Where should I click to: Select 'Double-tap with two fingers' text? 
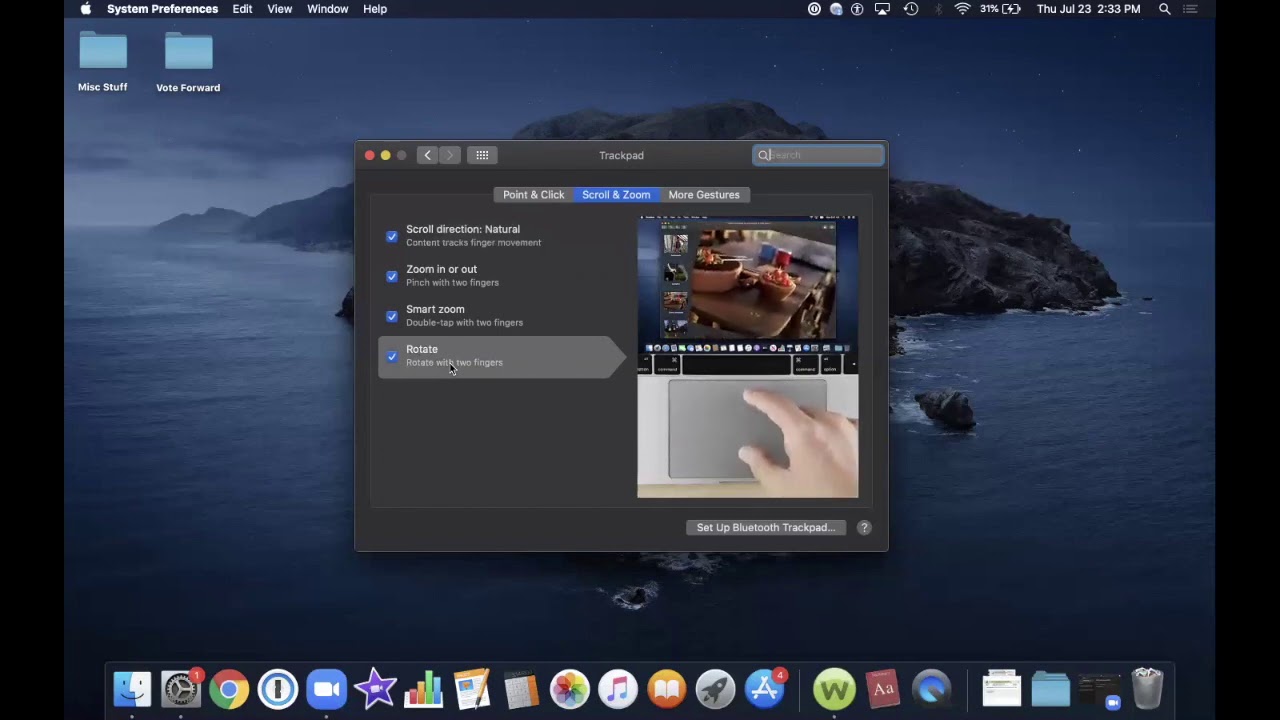click(x=464, y=323)
